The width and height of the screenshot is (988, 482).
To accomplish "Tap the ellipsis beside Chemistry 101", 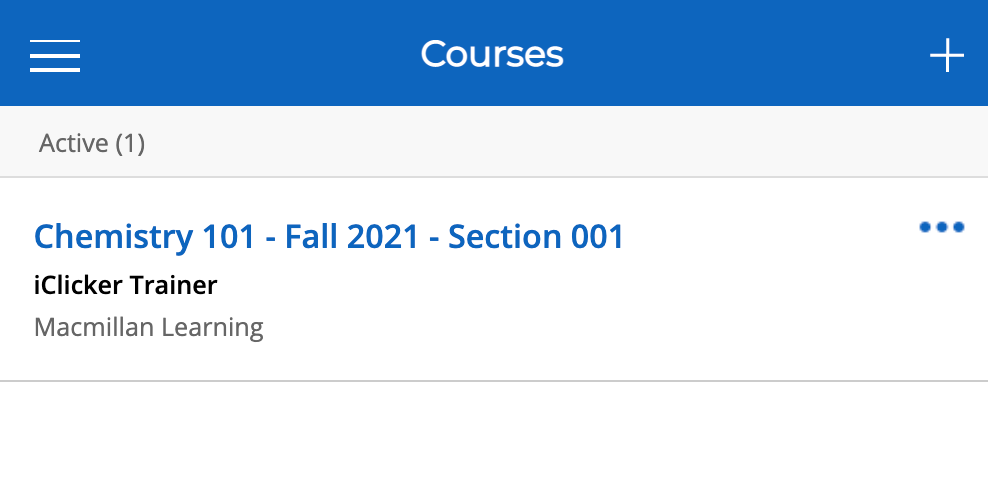I will 941,228.
